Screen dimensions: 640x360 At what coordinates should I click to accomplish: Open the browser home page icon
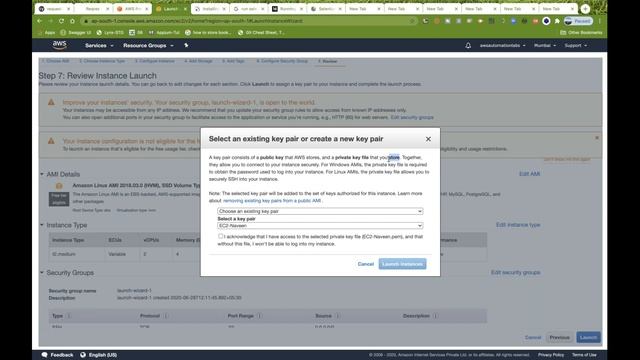[x=72, y=21]
